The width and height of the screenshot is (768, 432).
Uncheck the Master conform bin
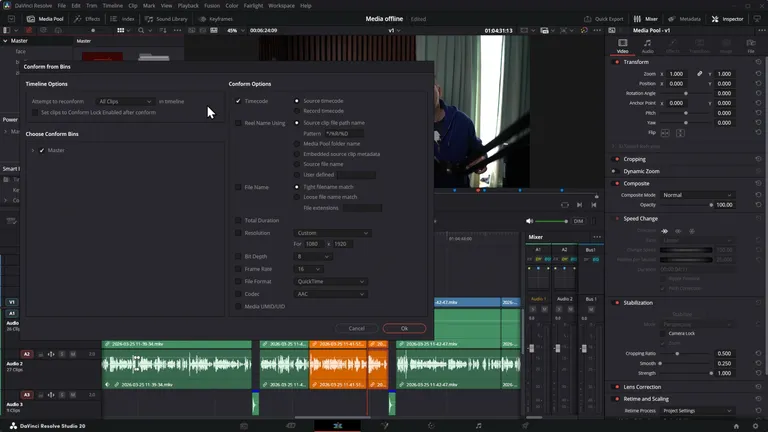[x=42, y=150]
